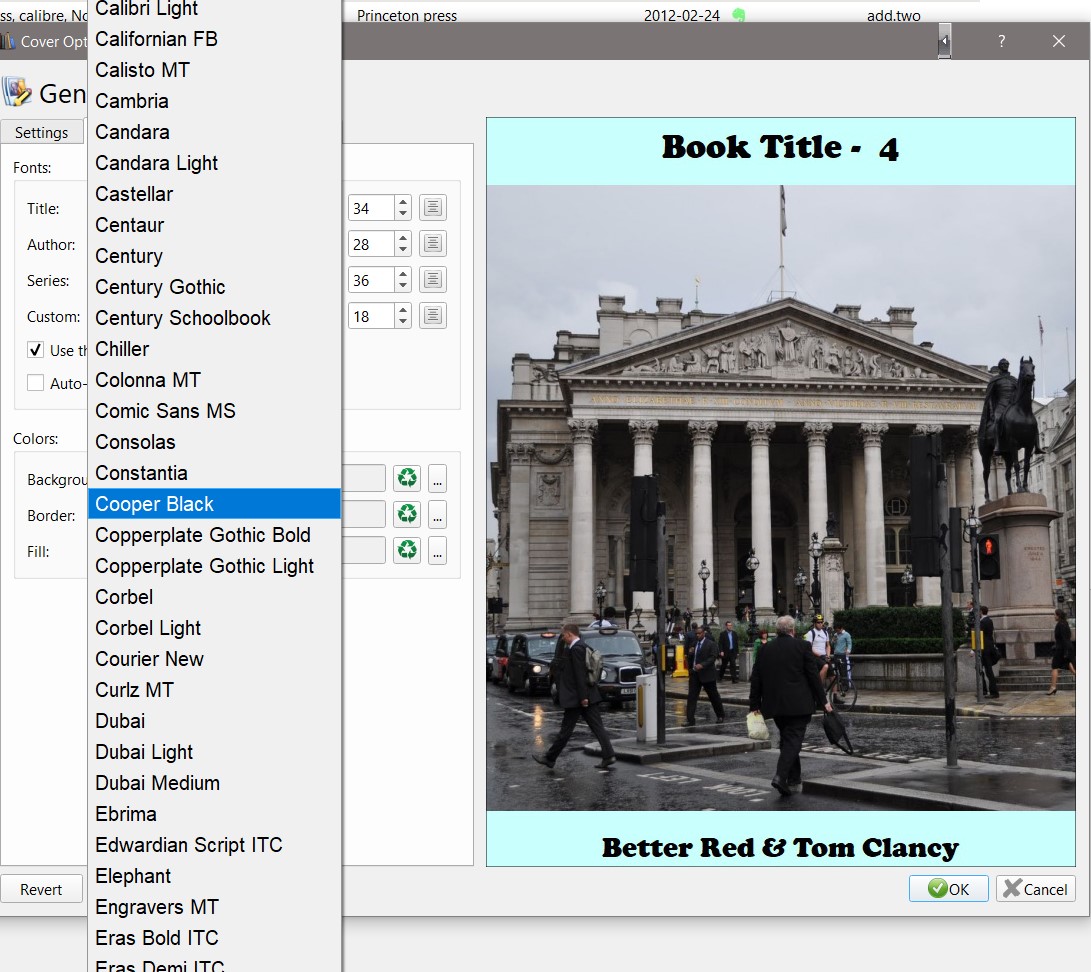
Task: Reset Background color with green recycle icon
Action: pos(407,478)
